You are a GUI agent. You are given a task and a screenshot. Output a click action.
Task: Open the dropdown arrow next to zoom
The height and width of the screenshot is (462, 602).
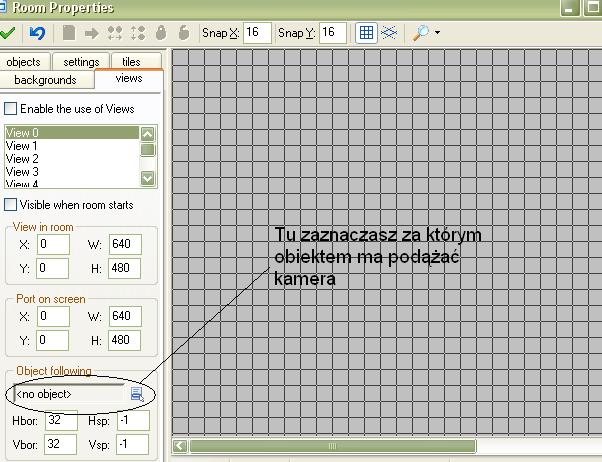[x=437, y=33]
